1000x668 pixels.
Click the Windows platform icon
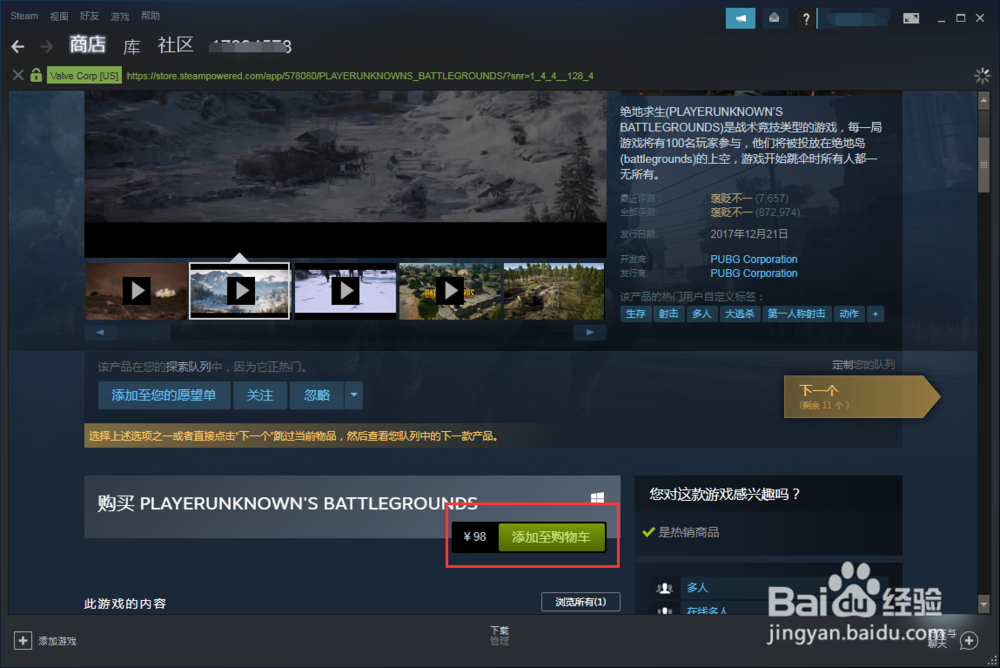[x=597, y=498]
